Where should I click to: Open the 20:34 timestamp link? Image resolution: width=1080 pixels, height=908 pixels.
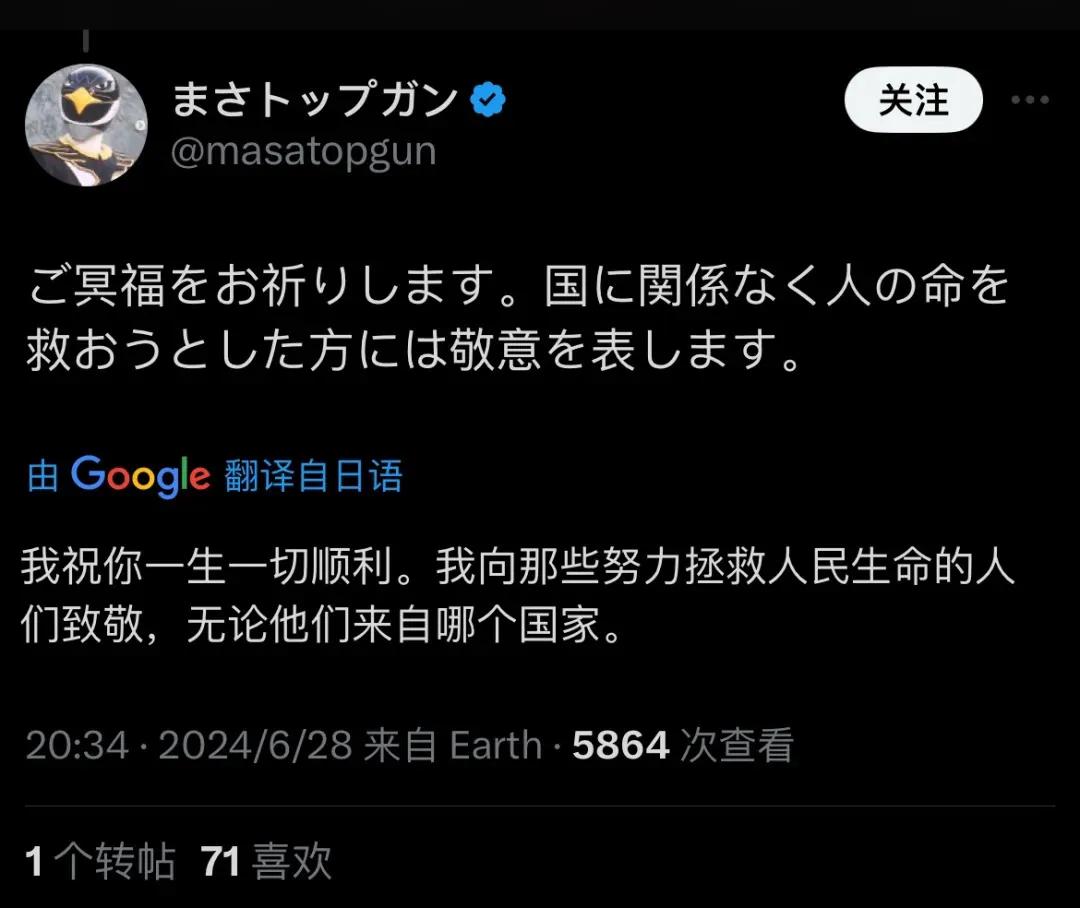tap(77, 745)
